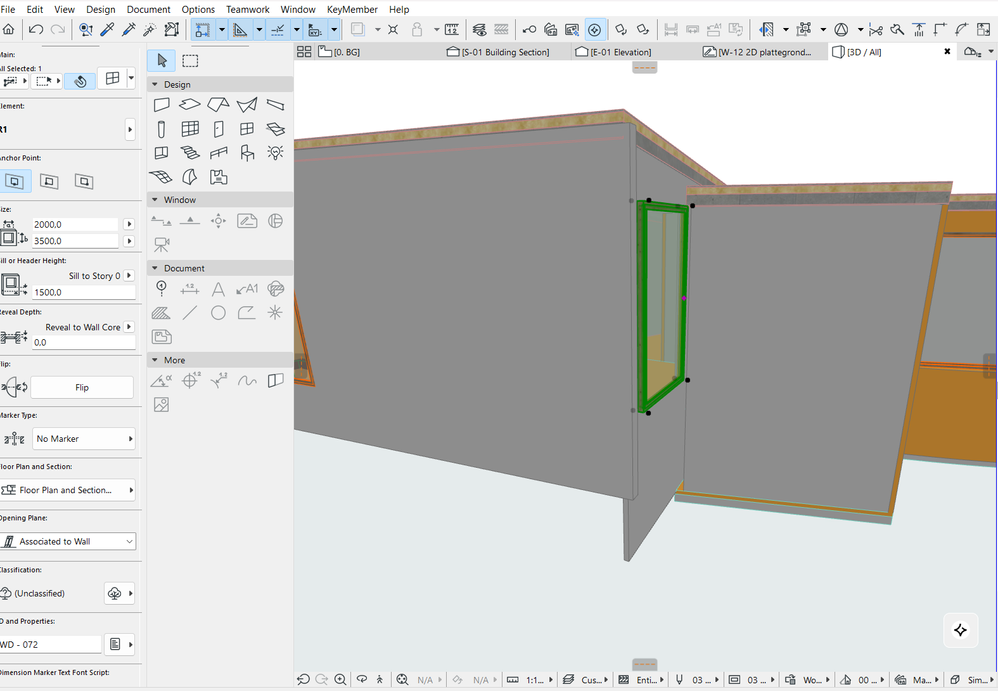
Task: Select the Dimension tool
Action: [x=190, y=290]
